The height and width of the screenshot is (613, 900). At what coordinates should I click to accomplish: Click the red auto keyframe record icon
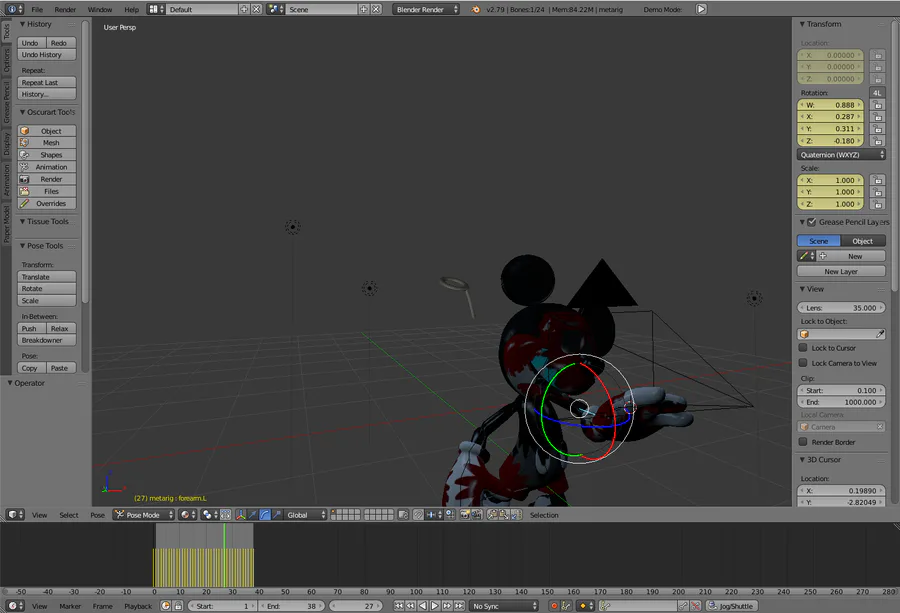pyautogui.click(x=554, y=606)
